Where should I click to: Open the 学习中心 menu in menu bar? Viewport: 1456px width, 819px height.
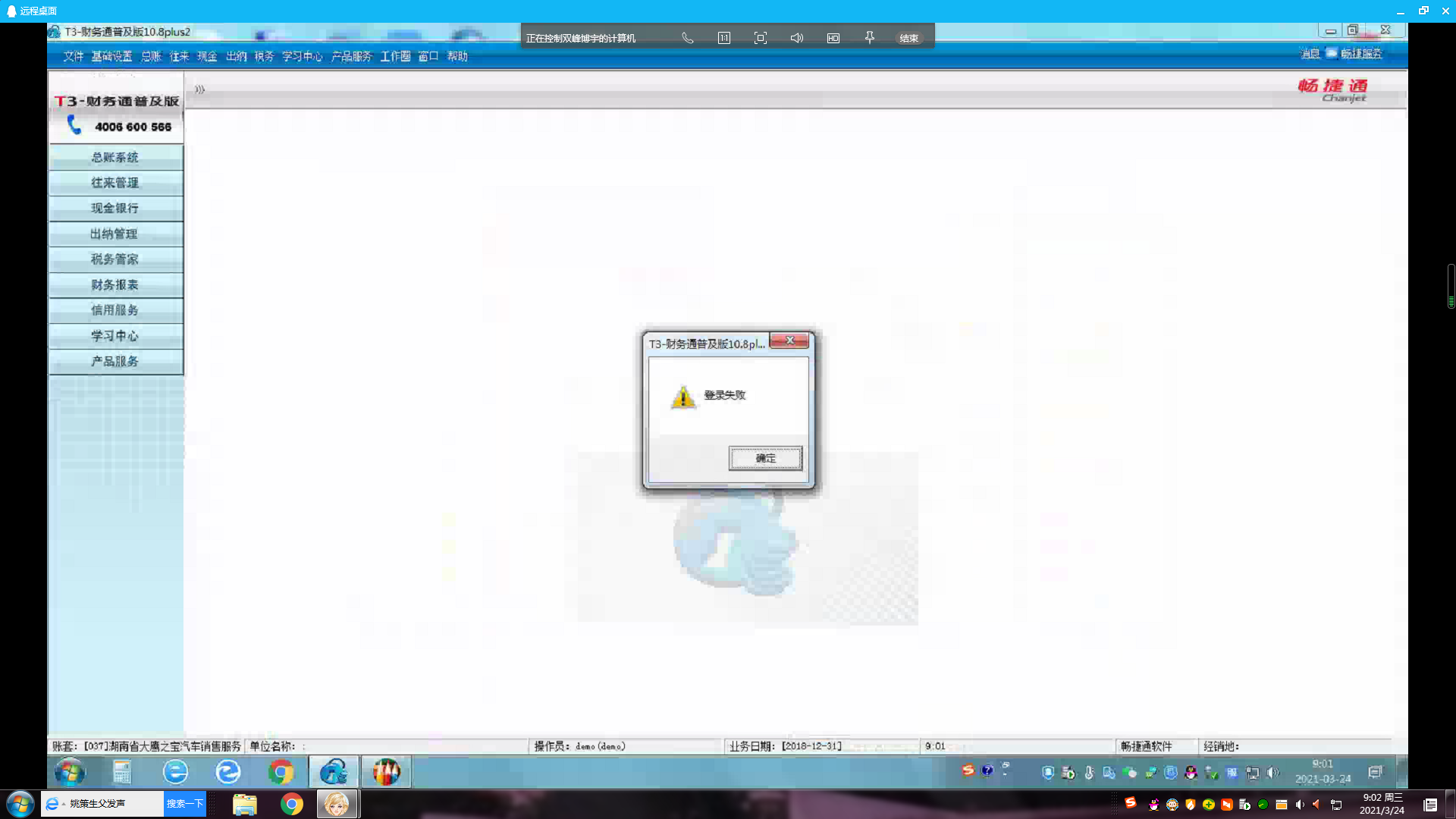coord(302,56)
